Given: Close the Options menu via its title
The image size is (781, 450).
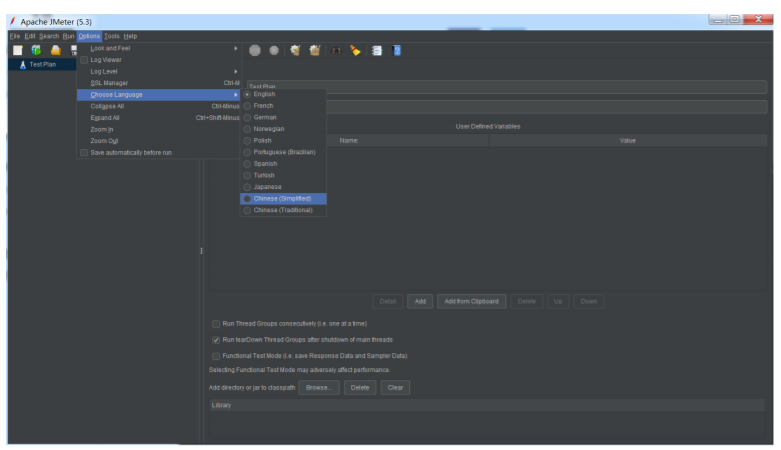Looking at the screenshot, I should click(x=89, y=36).
